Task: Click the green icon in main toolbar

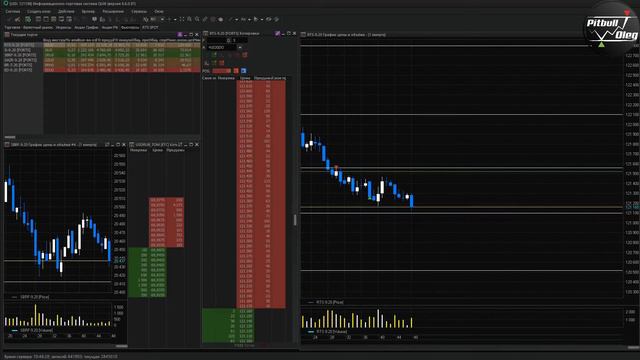Action: (28, 19)
